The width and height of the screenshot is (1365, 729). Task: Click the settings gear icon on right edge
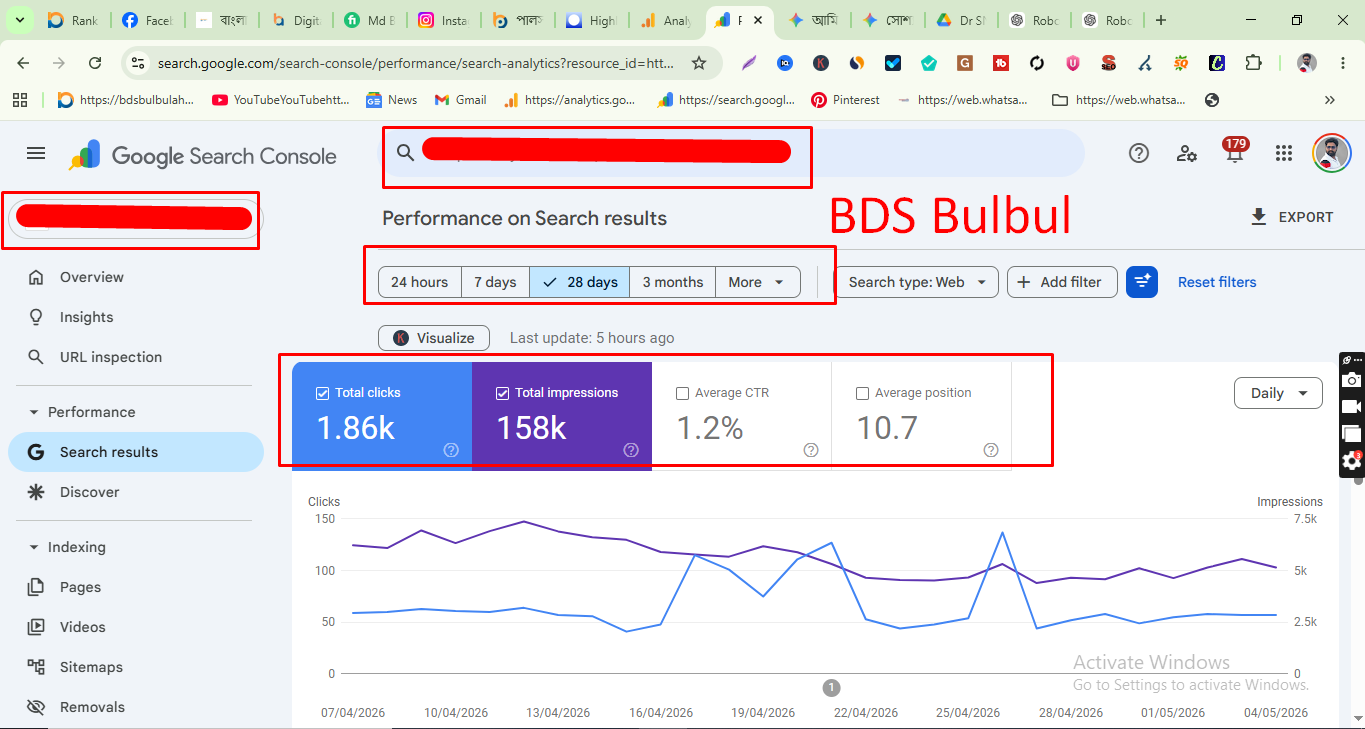(x=1352, y=460)
